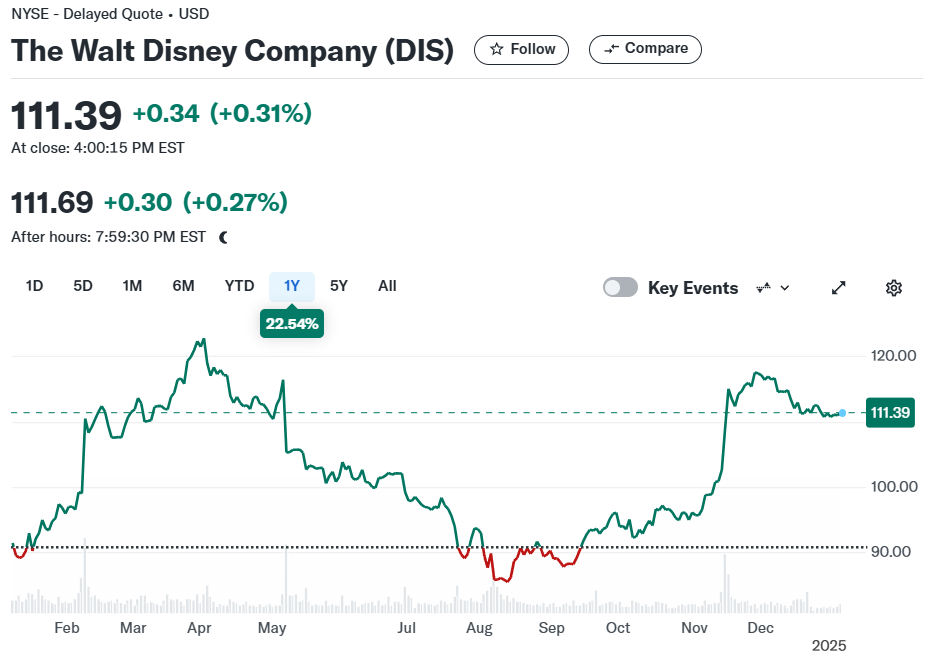Switch chart to 1M range

click(132, 286)
